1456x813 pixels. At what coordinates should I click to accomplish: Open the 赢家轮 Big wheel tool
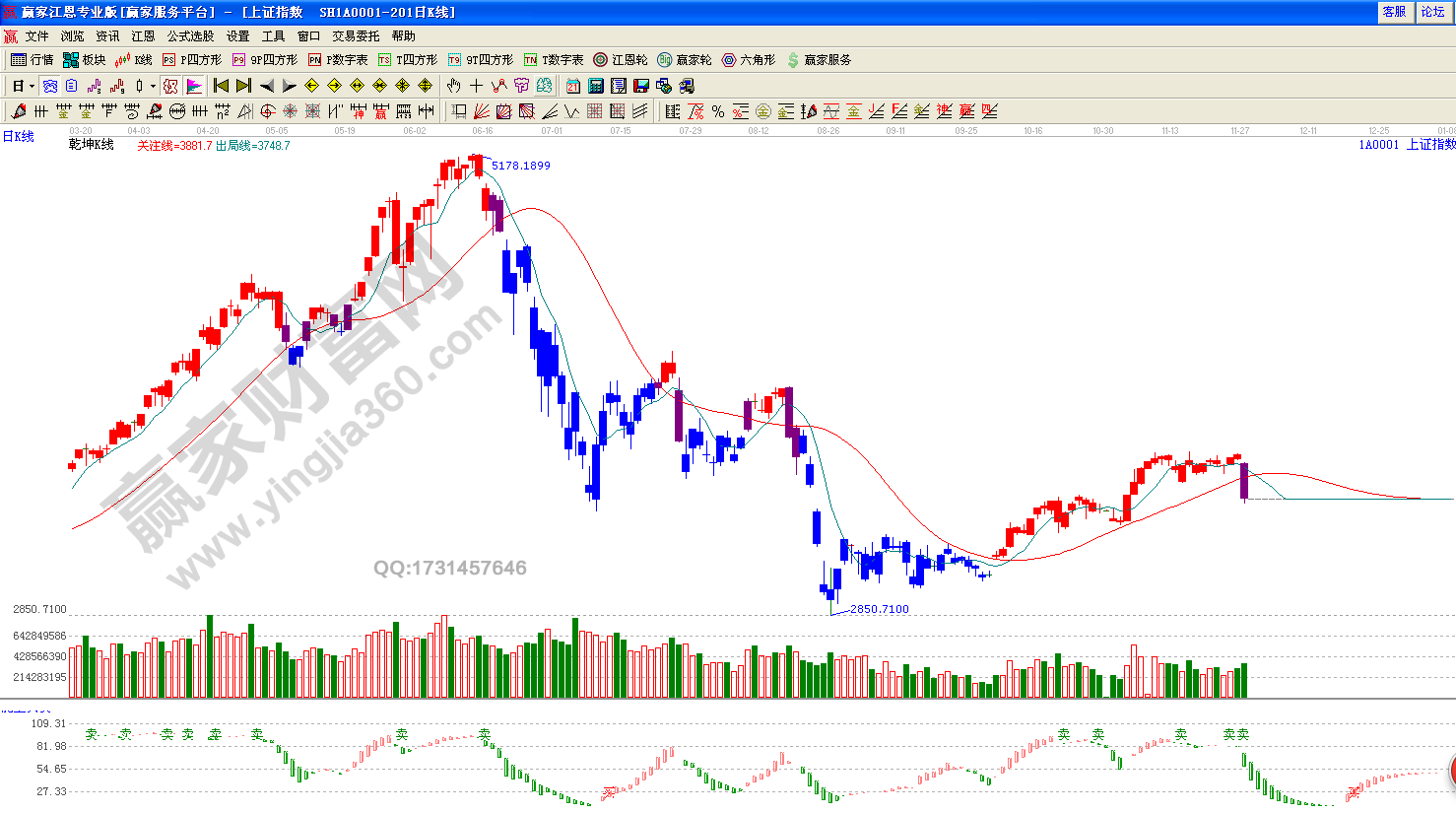[x=685, y=60]
